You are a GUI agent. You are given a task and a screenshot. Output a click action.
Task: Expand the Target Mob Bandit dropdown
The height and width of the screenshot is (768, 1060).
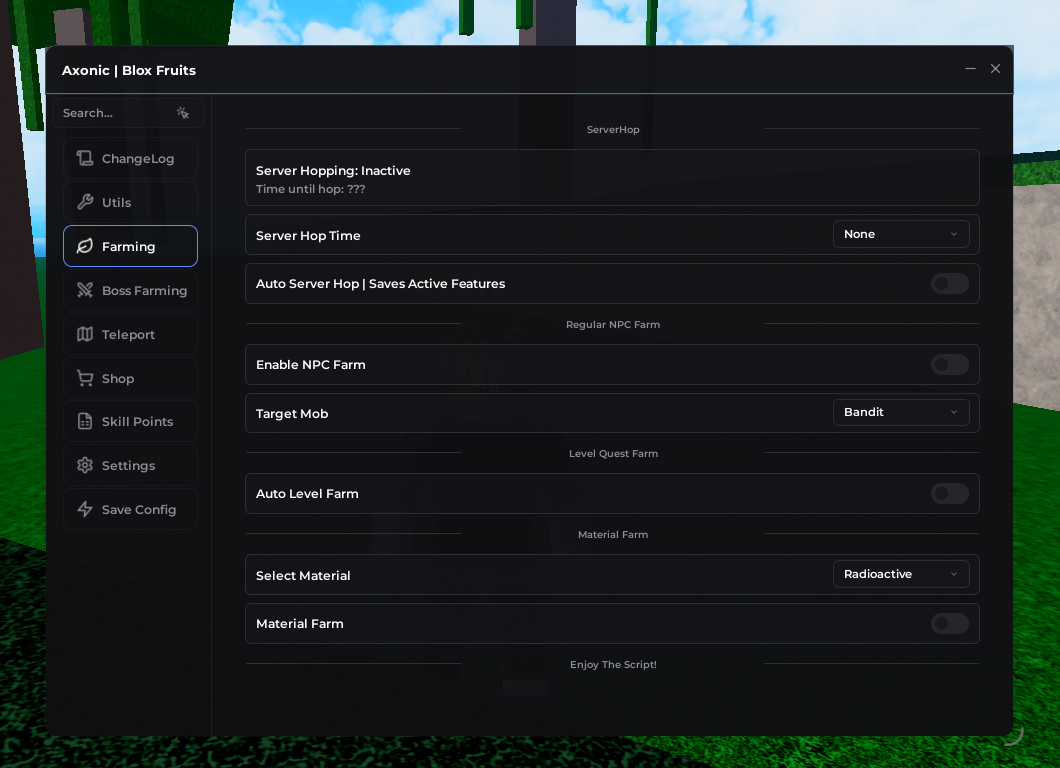[x=901, y=412]
